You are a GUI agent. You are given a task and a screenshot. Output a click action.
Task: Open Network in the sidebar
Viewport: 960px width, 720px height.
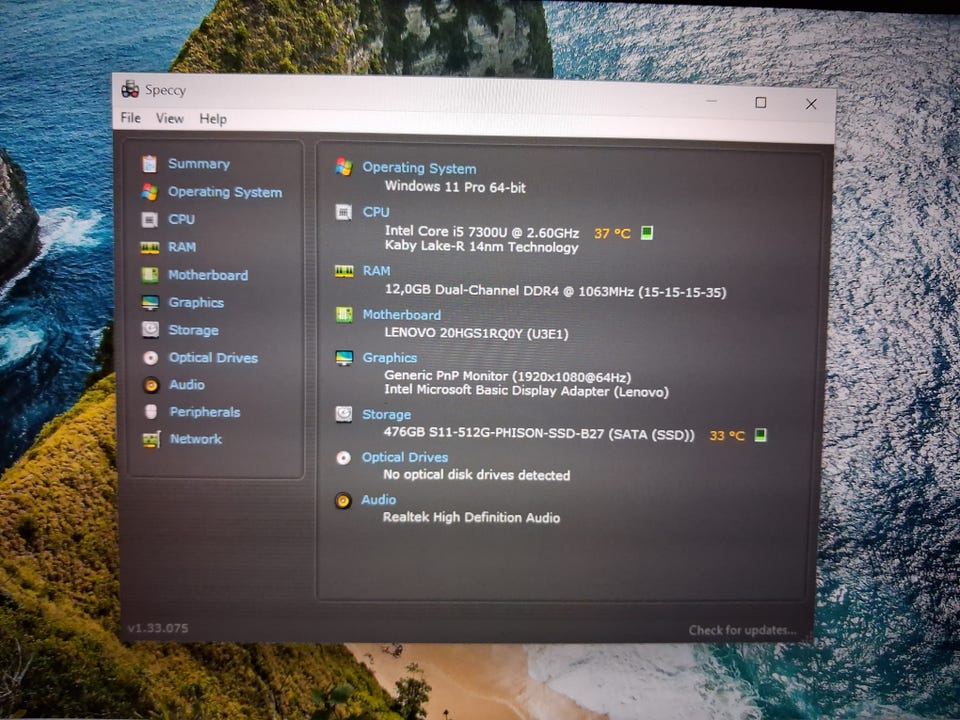tap(196, 439)
